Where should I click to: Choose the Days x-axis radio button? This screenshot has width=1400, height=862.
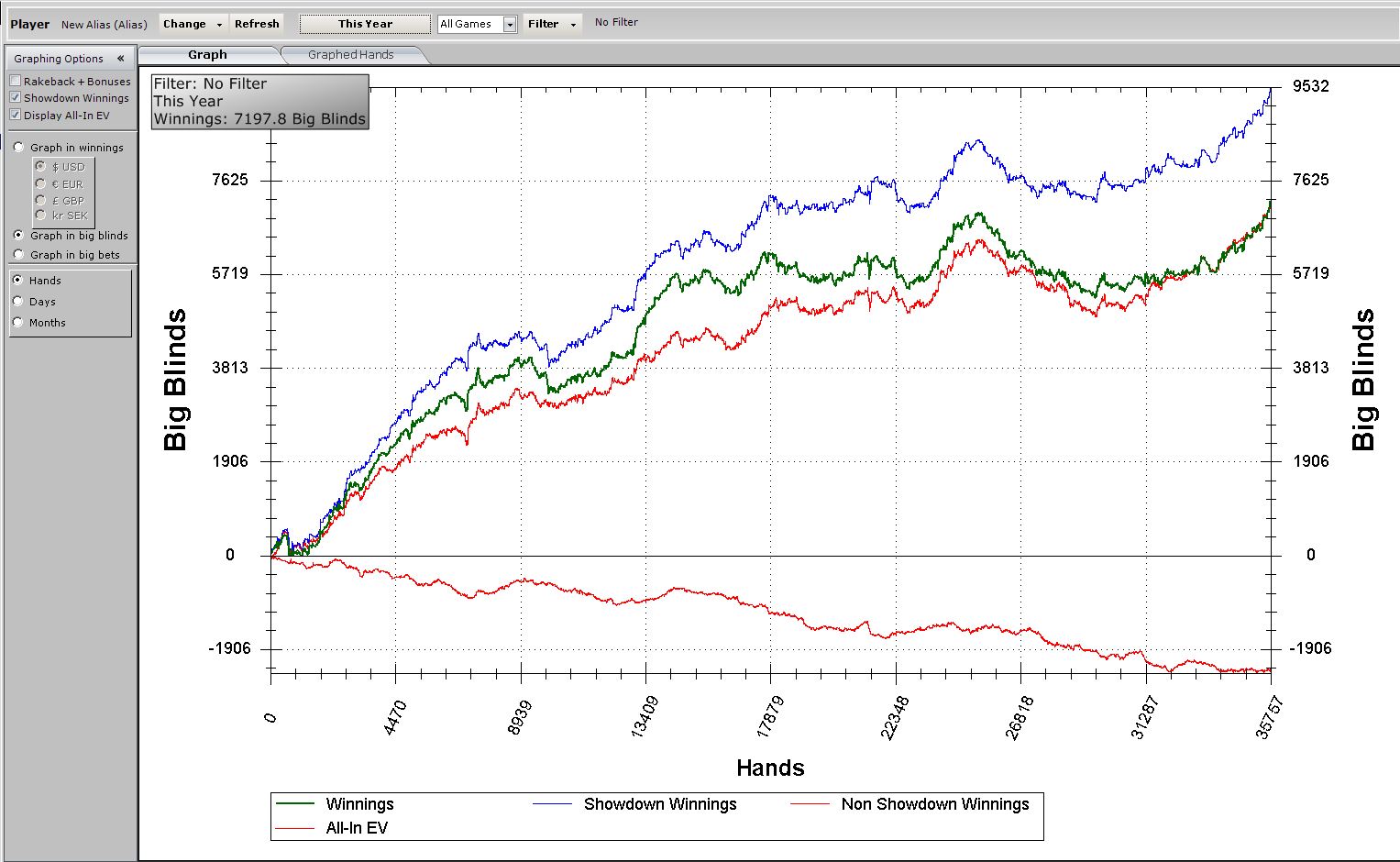click(x=17, y=302)
